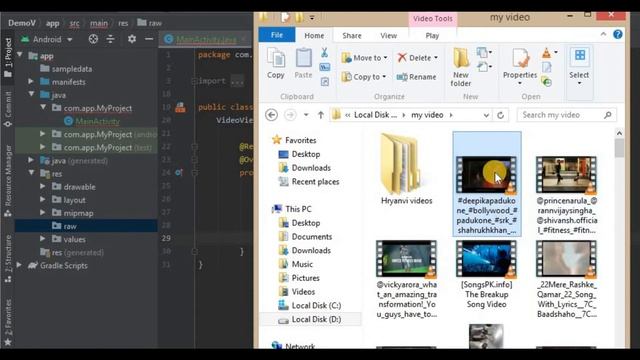Screen dimensions: 640x360
Task: Expand the drawable folder node
Action: tap(42, 187)
